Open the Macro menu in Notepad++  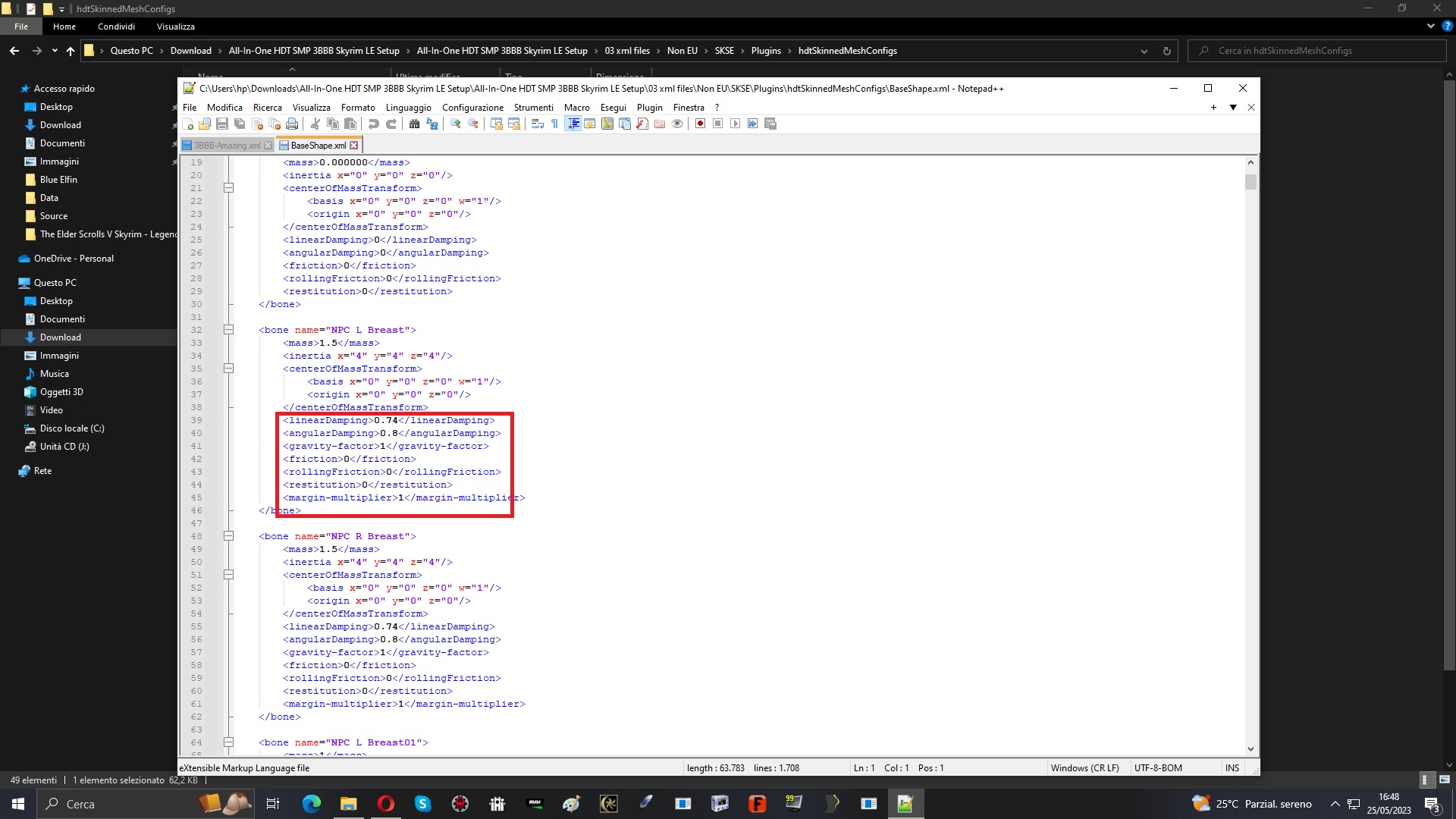(576, 108)
